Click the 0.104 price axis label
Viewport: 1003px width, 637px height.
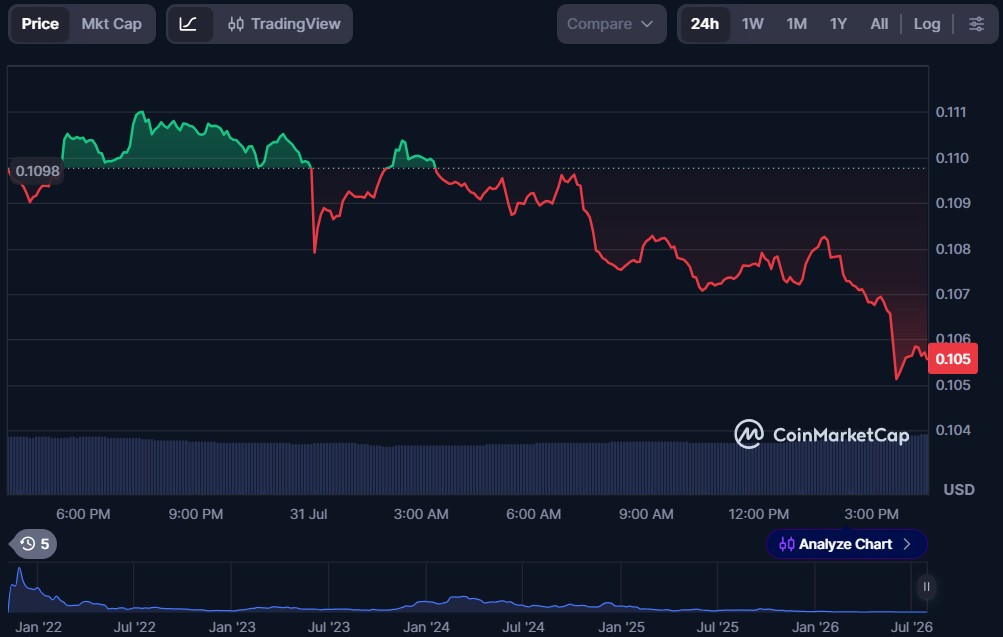[952, 430]
